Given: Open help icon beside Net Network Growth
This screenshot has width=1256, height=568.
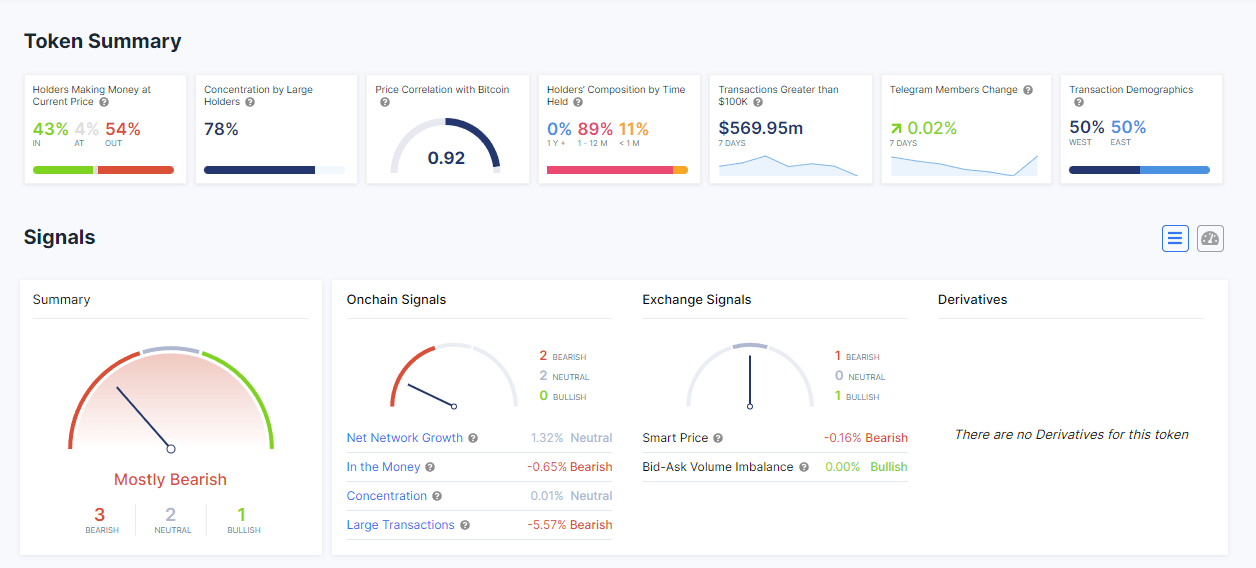Looking at the screenshot, I should 473,438.
